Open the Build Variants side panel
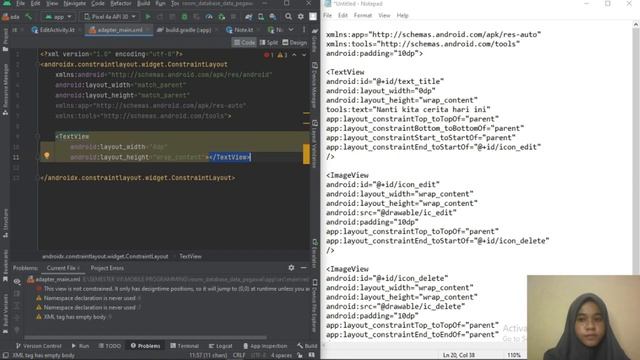 coord(5,313)
